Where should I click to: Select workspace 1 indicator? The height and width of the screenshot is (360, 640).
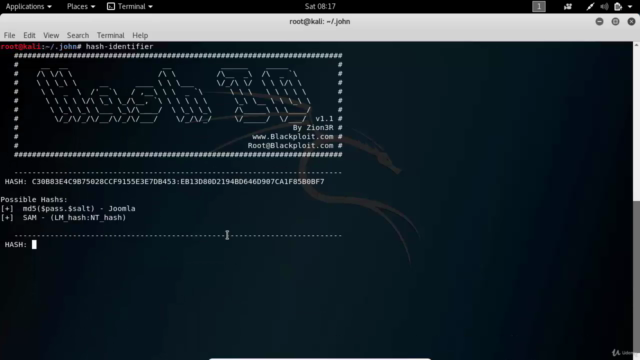pos(539,7)
